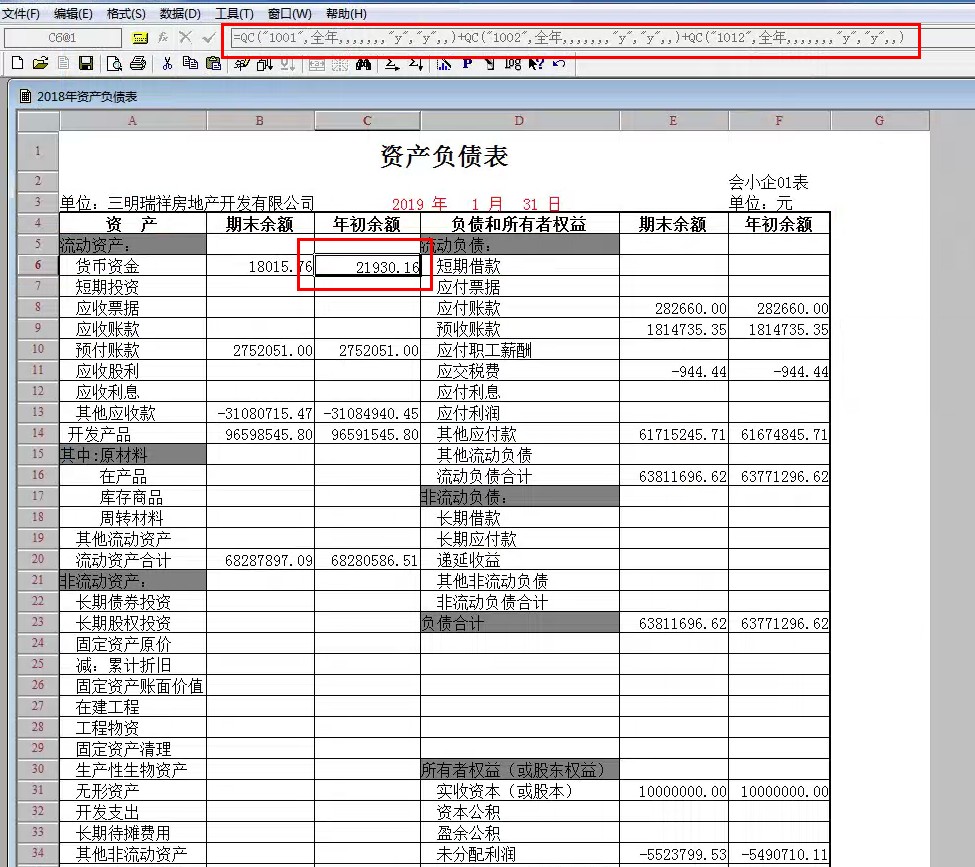
Task: Select column D header
Action: (519, 121)
